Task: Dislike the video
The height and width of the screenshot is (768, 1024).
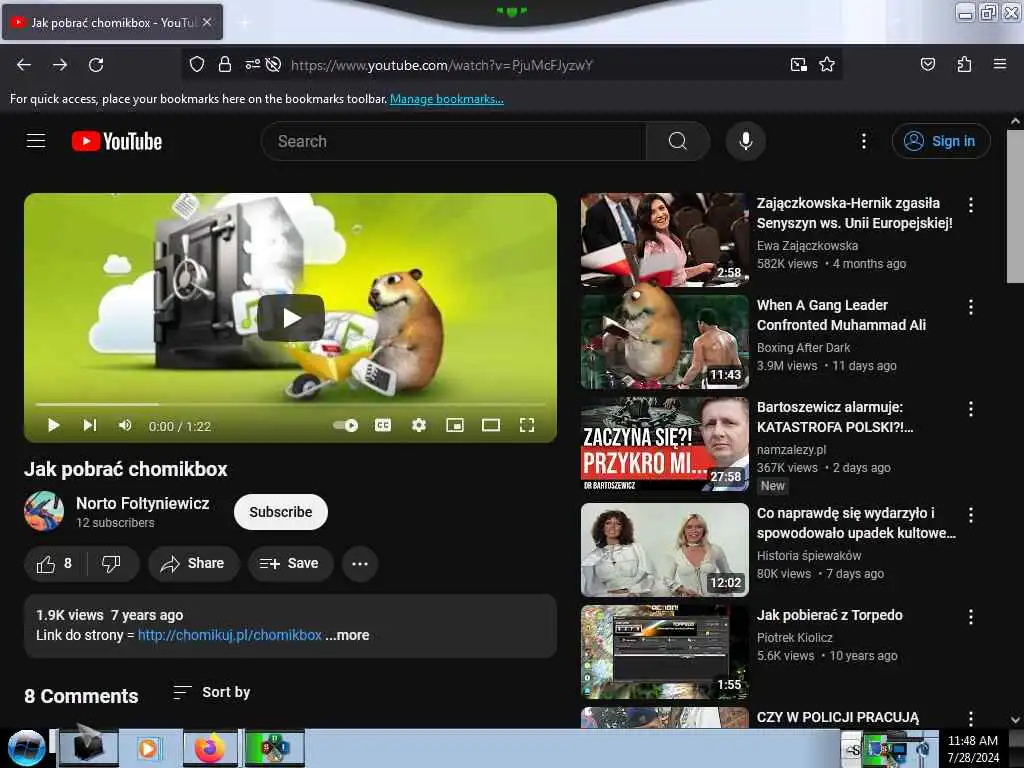Action: point(112,564)
